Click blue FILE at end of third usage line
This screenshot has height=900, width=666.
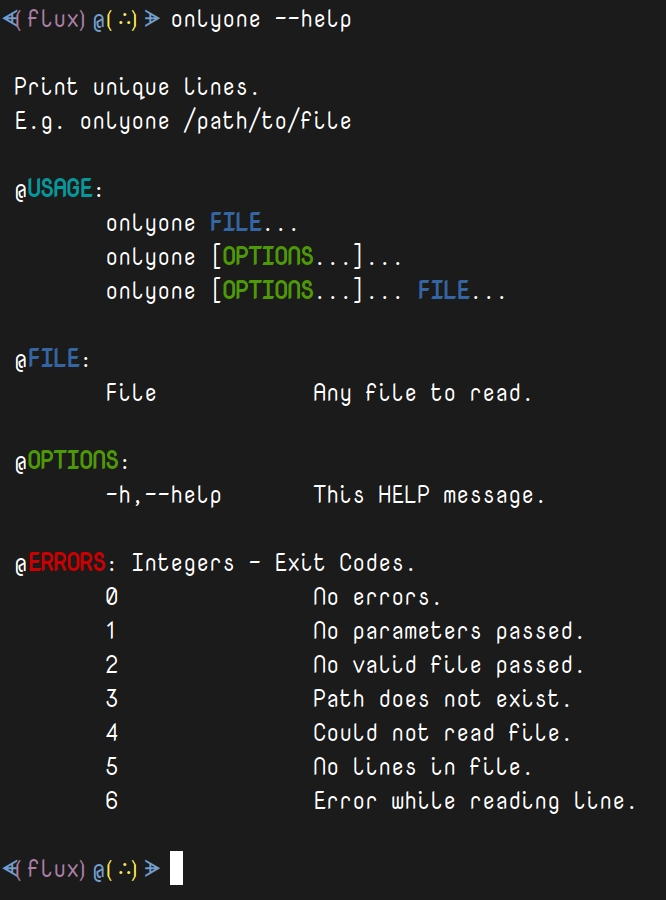pos(443,290)
